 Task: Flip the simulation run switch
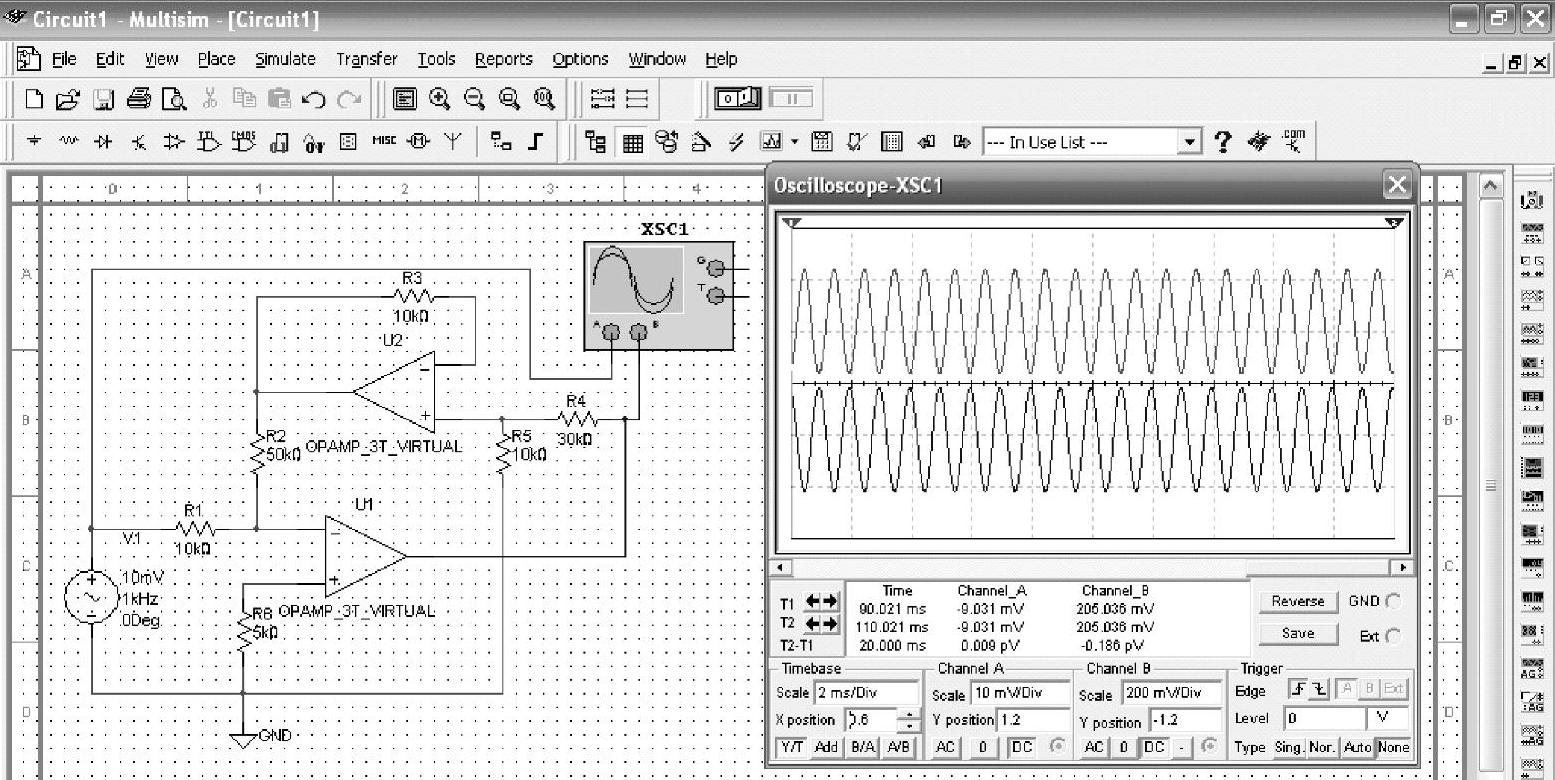pyautogui.click(x=739, y=98)
